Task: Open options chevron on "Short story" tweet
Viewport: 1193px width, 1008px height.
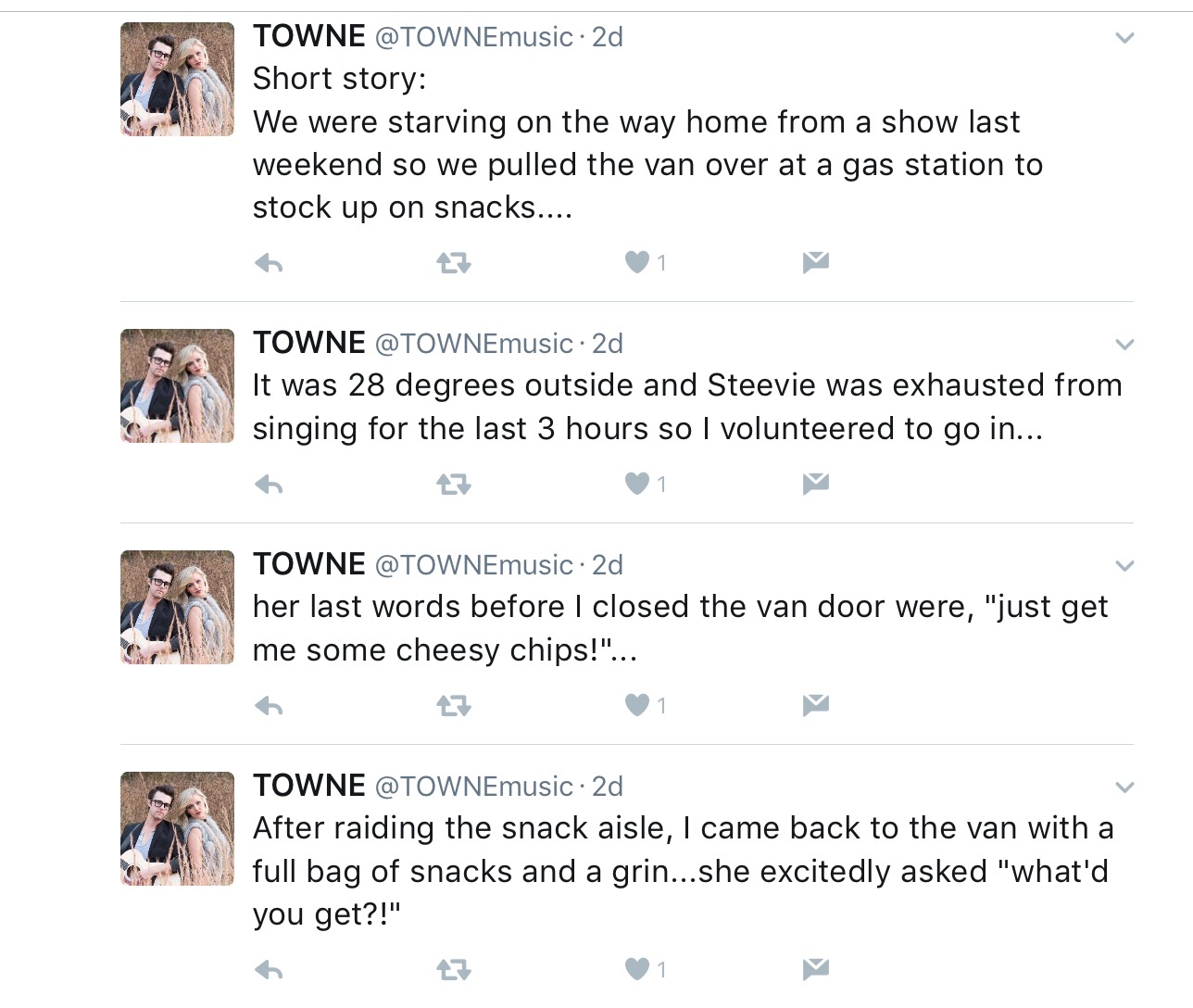Action: tap(1124, 39)
